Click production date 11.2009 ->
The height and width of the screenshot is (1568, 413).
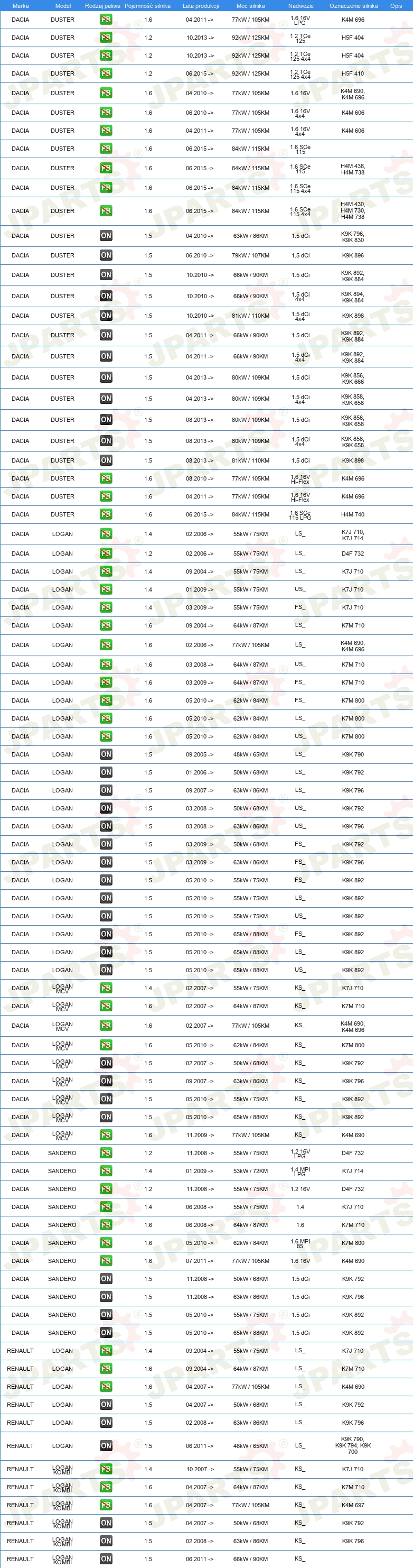pyautogui.click(x=200, y=1135)
